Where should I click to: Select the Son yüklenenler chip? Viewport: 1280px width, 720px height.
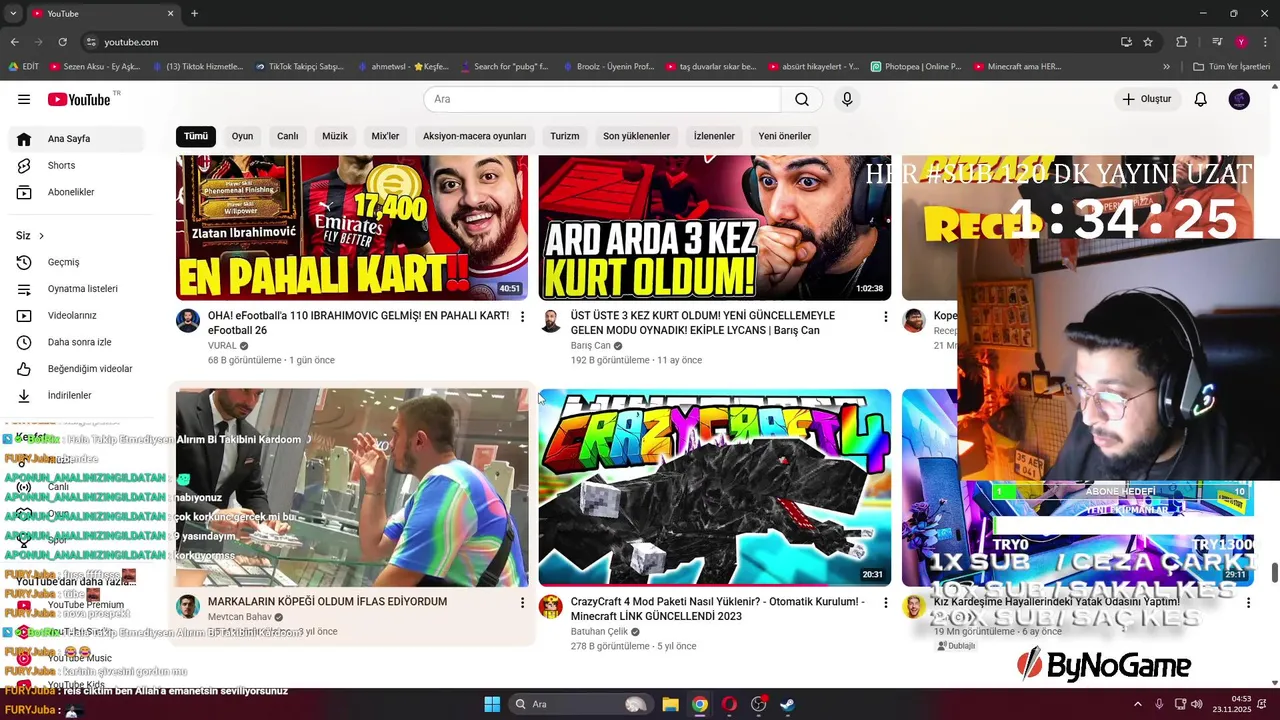(x=637, y=136)
